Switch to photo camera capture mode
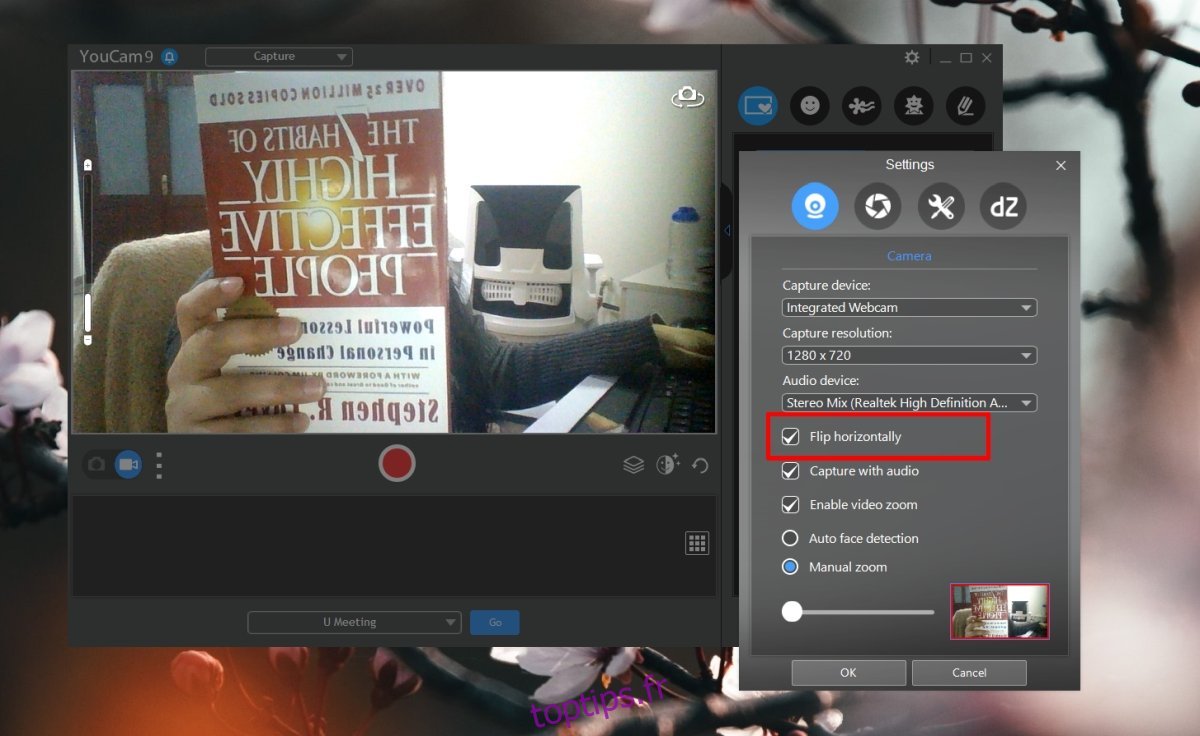 coord(97,465)
